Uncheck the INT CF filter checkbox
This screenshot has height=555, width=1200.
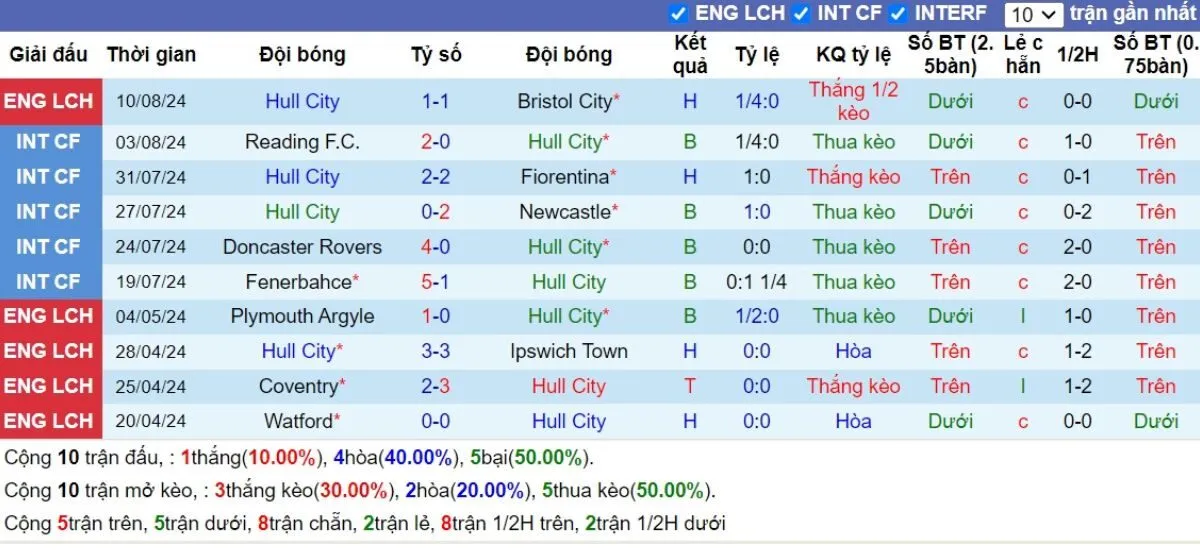pos(801,14)
